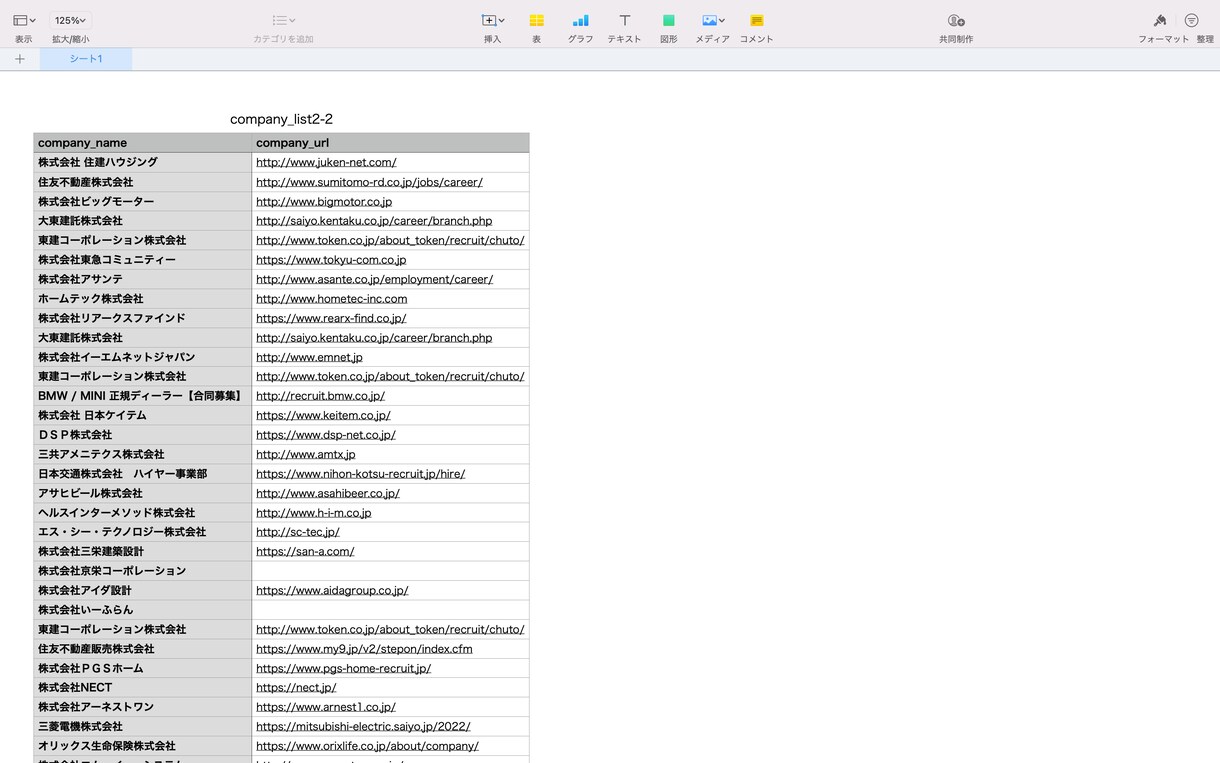Image resolution: width=1220 pixels, height=763 pixels.
Task: Open the asahibeer.co.jp link
Action: click(328, 493)
